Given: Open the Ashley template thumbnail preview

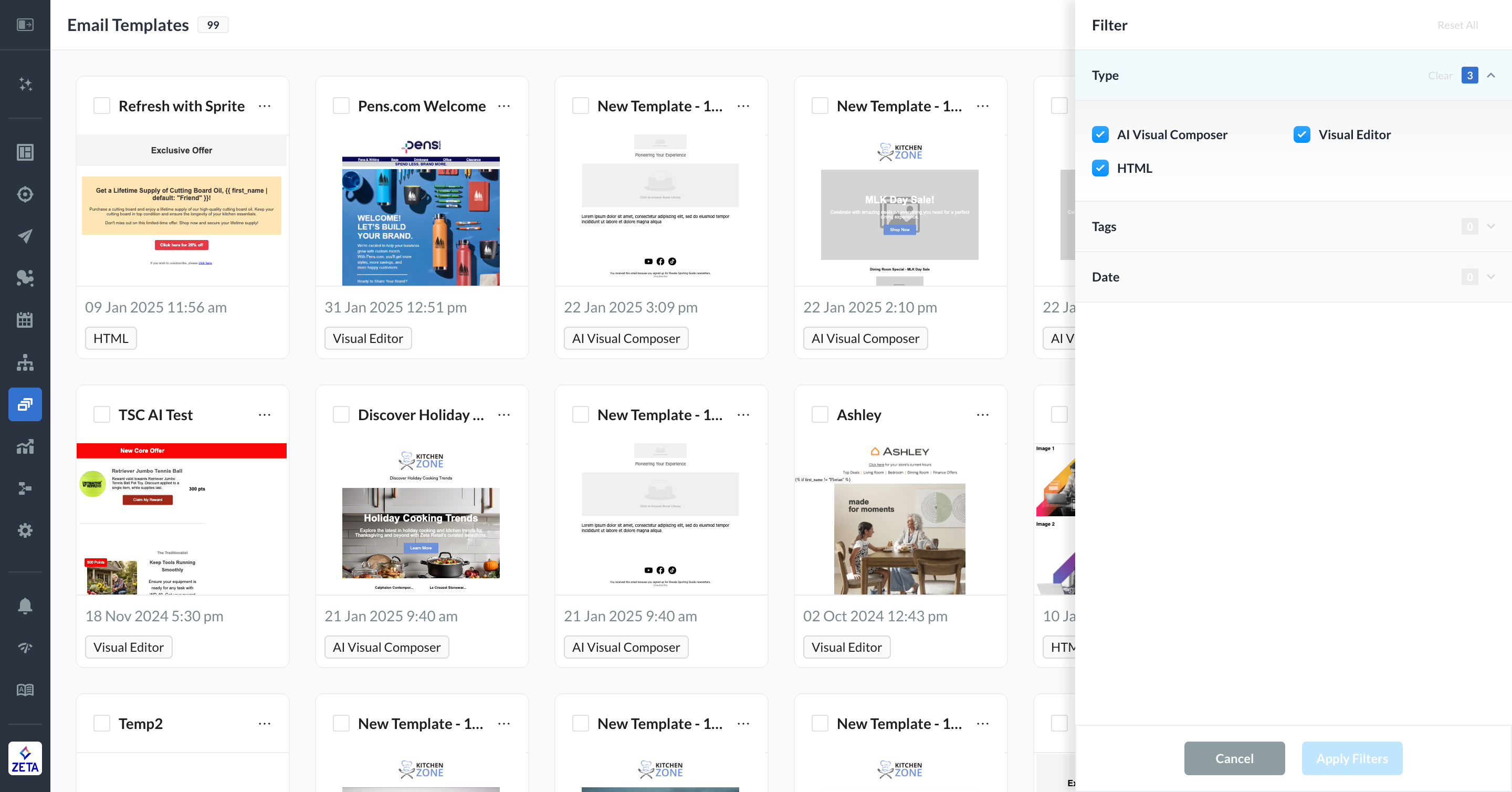Looking at the screenshot, I should click(900, 519).
